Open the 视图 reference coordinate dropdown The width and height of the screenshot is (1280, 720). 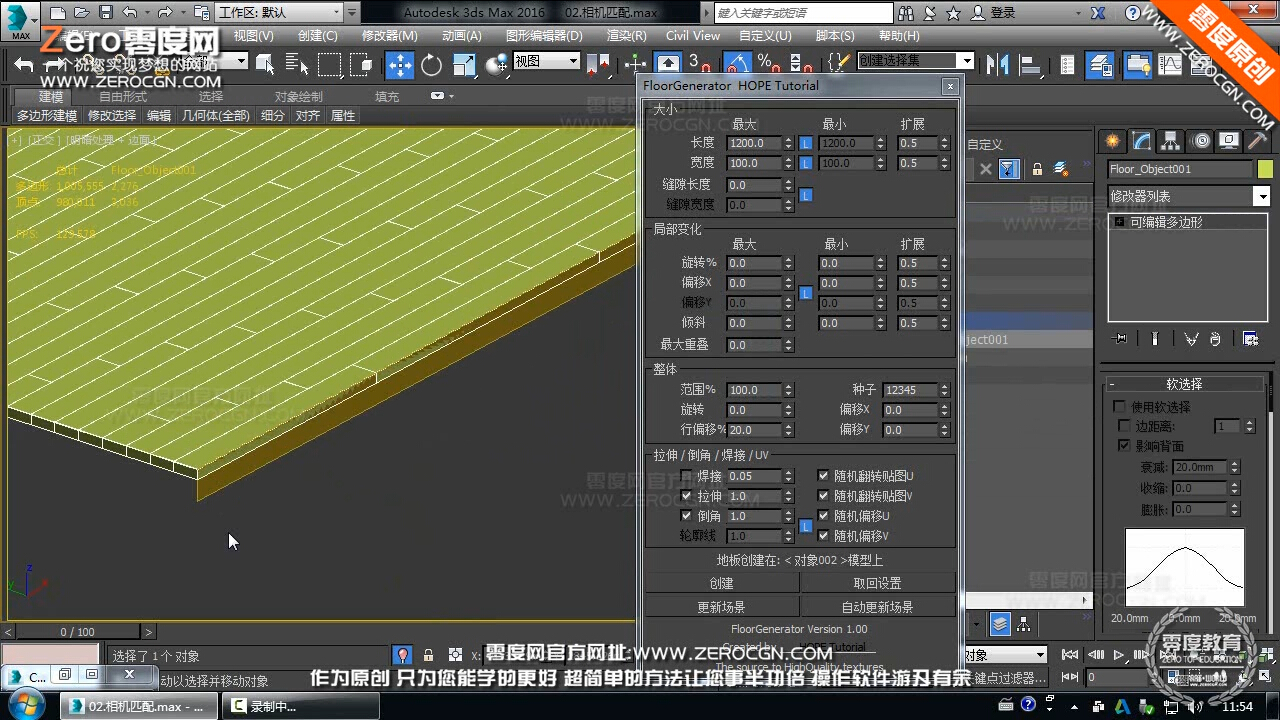click(x=546, y=61)
